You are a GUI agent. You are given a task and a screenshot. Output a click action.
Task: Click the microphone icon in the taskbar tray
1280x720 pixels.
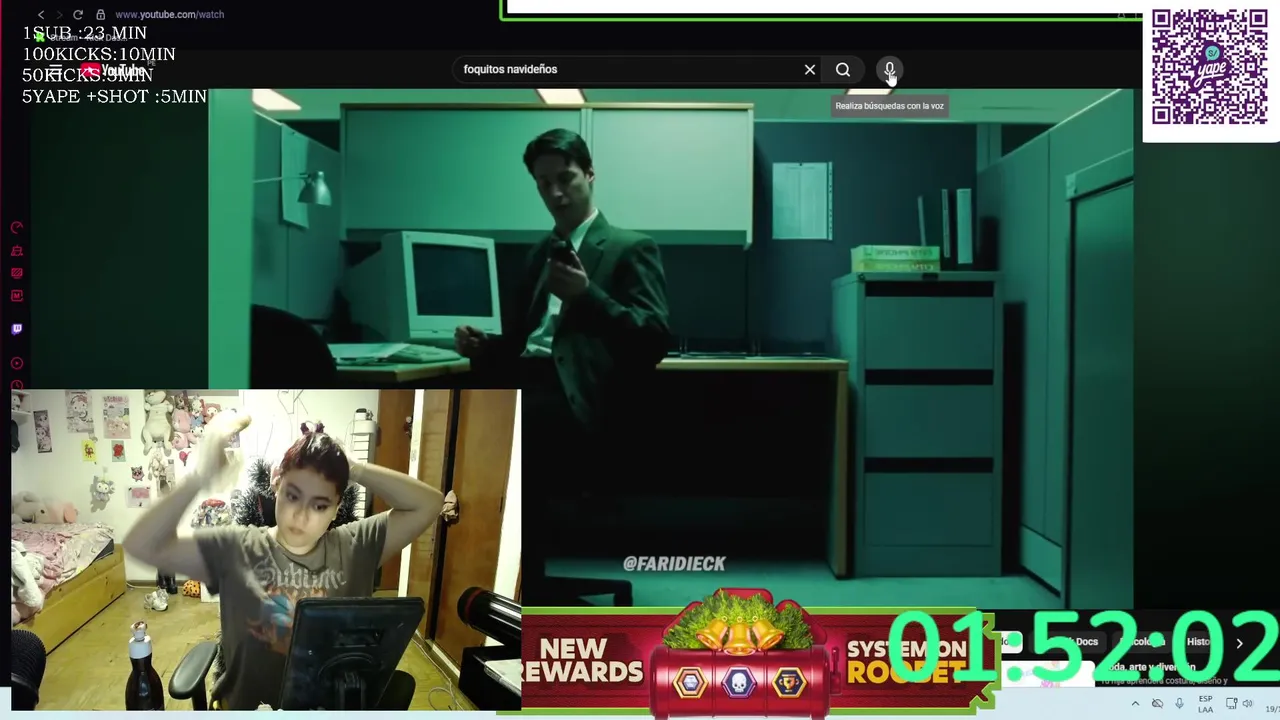click(x=1179, y=703)
